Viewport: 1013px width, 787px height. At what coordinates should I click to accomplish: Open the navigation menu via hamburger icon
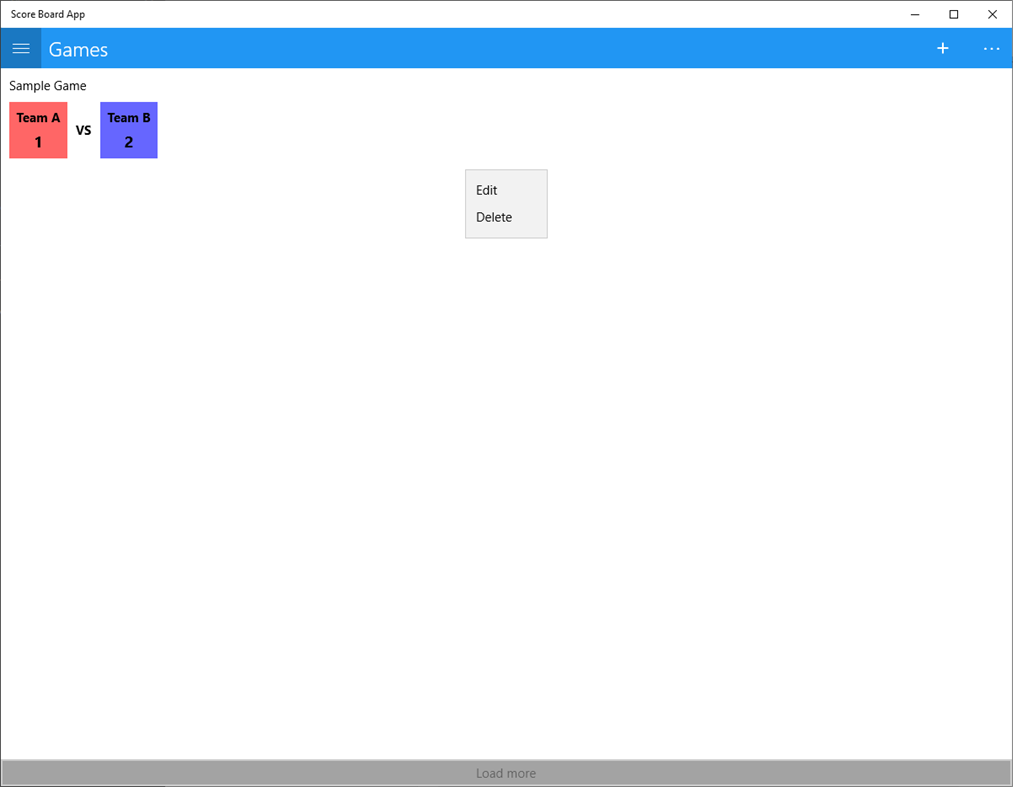(x=20, y=47)
